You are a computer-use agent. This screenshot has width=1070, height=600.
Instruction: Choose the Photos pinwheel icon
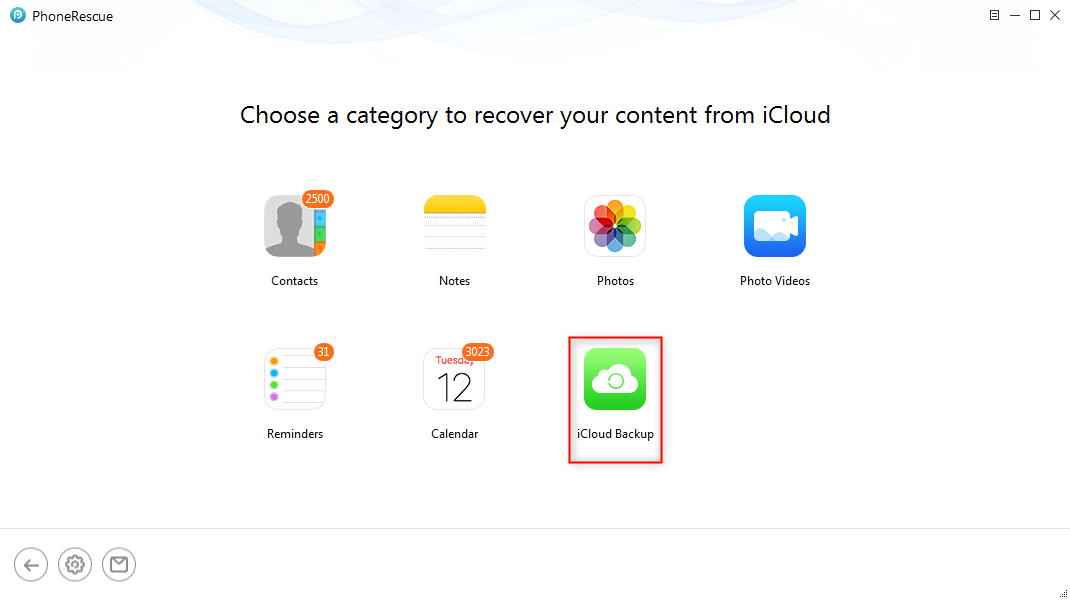click(615, 226)
